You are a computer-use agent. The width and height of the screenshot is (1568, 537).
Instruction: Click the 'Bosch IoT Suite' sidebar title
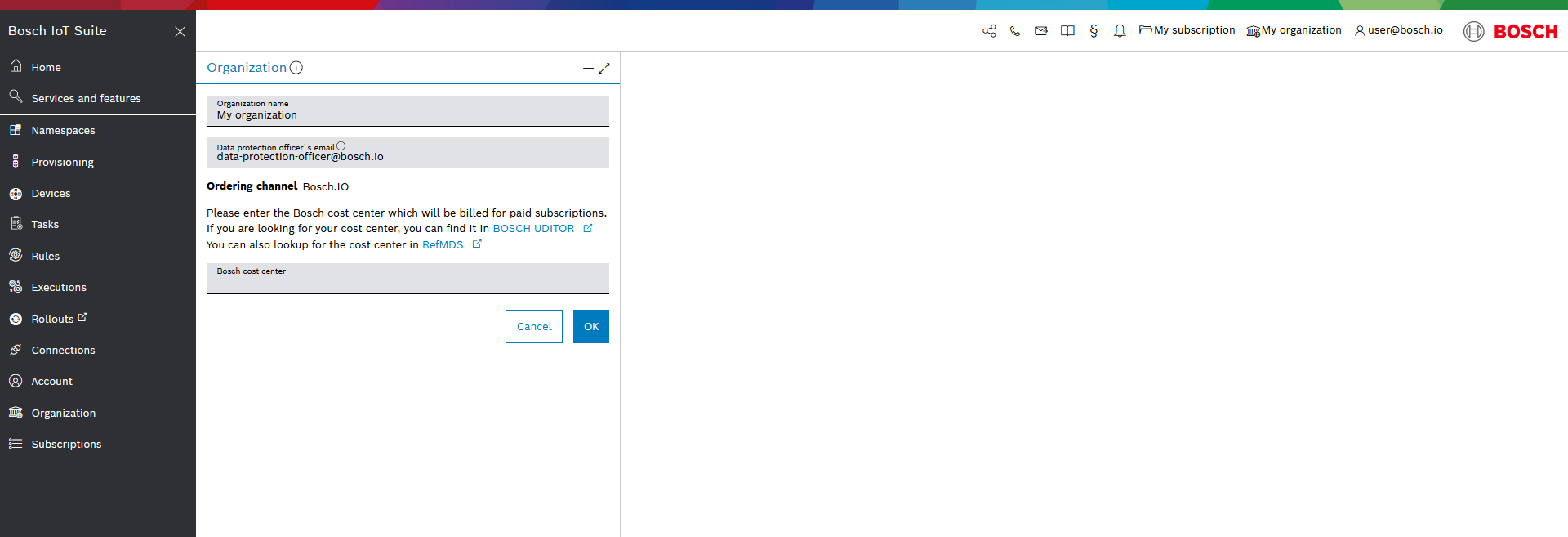(x=57, y=31)
